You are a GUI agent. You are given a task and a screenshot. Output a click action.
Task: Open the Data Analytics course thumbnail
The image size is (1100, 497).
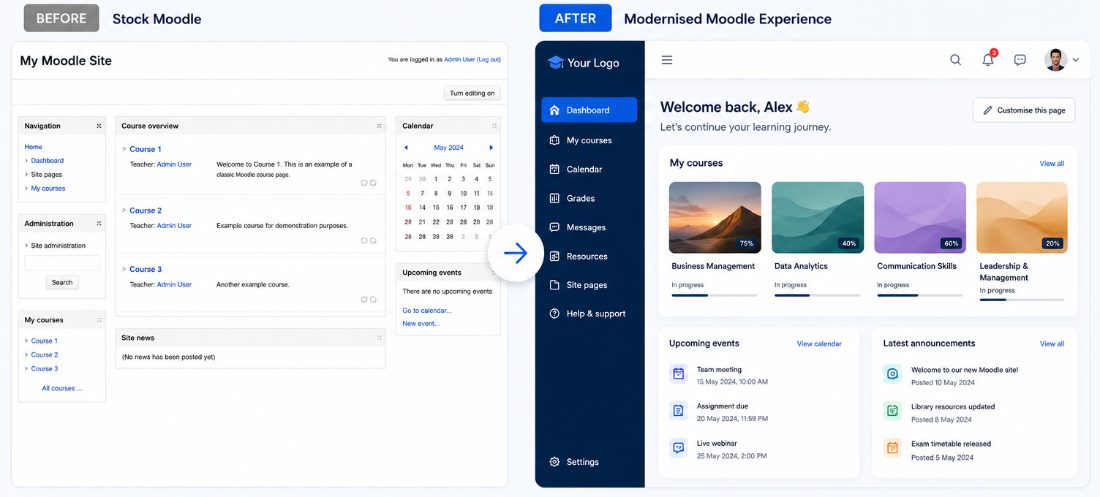(817, 218)
